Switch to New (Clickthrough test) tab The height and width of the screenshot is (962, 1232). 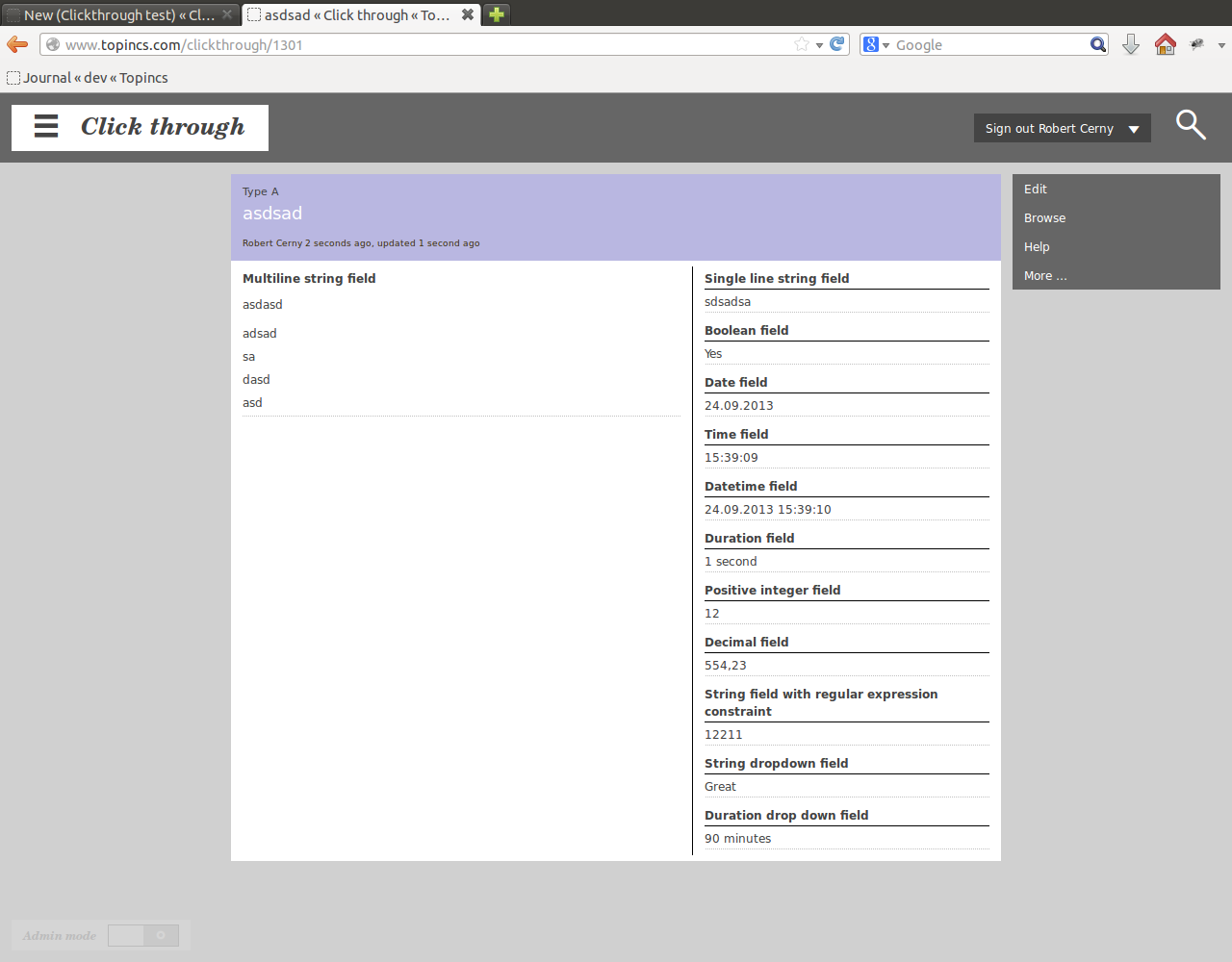(117, 14)
